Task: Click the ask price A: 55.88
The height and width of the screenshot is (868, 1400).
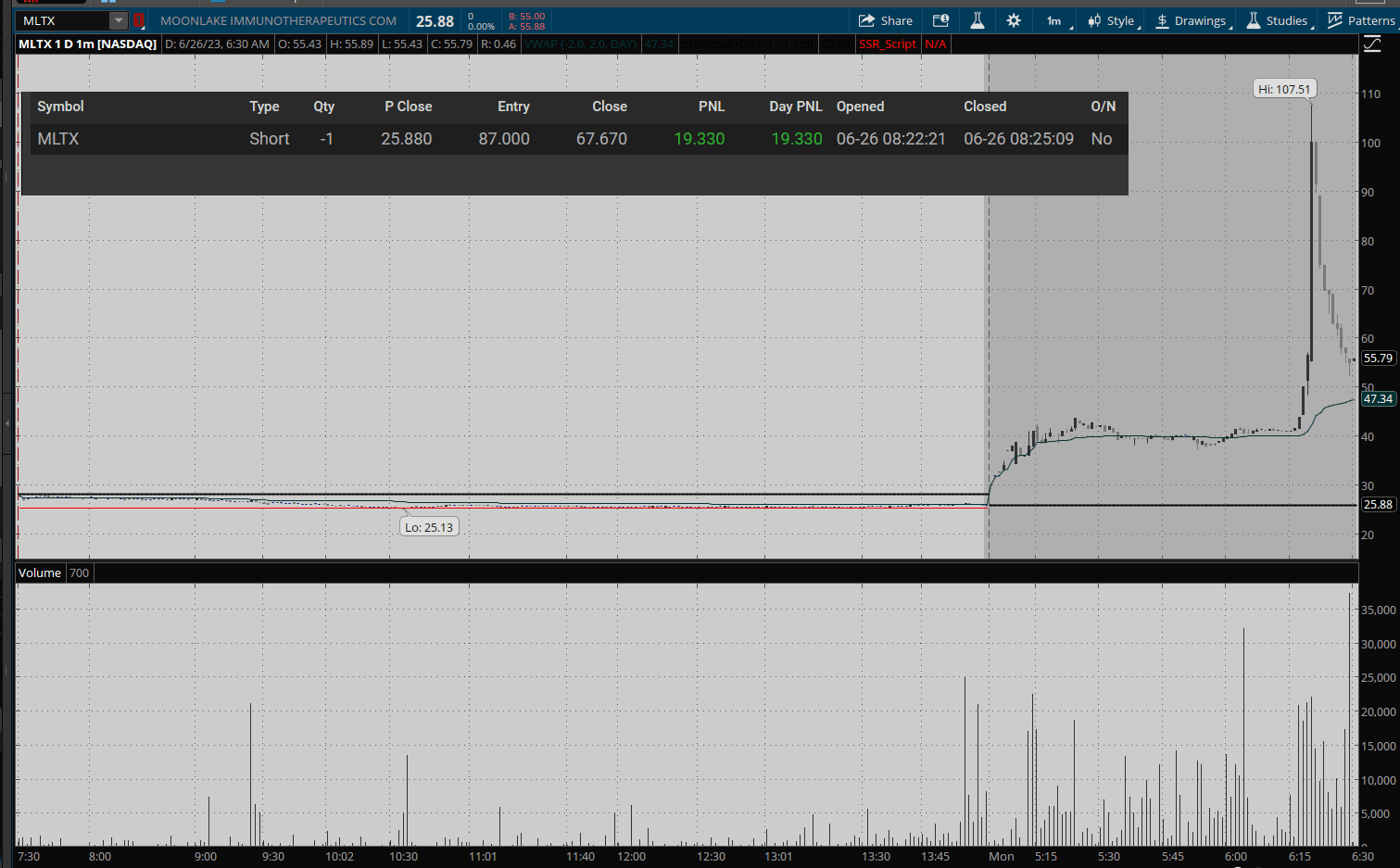Action: pyautogui.click(x=527, y=26)
